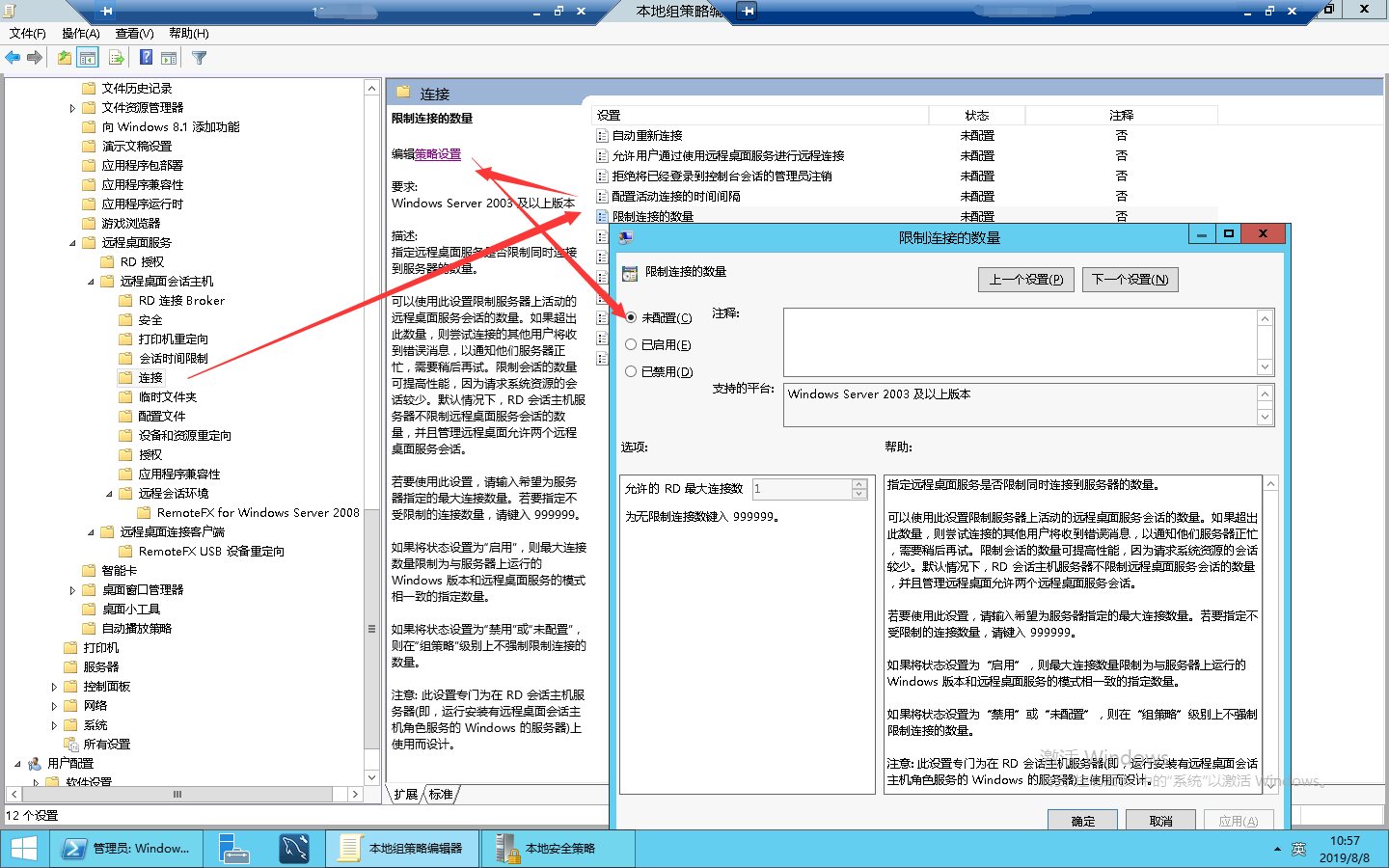Select RemoteFX for Windows Server 2008 item
Screen dimensions: 1389x868
(x=258, y=513)
